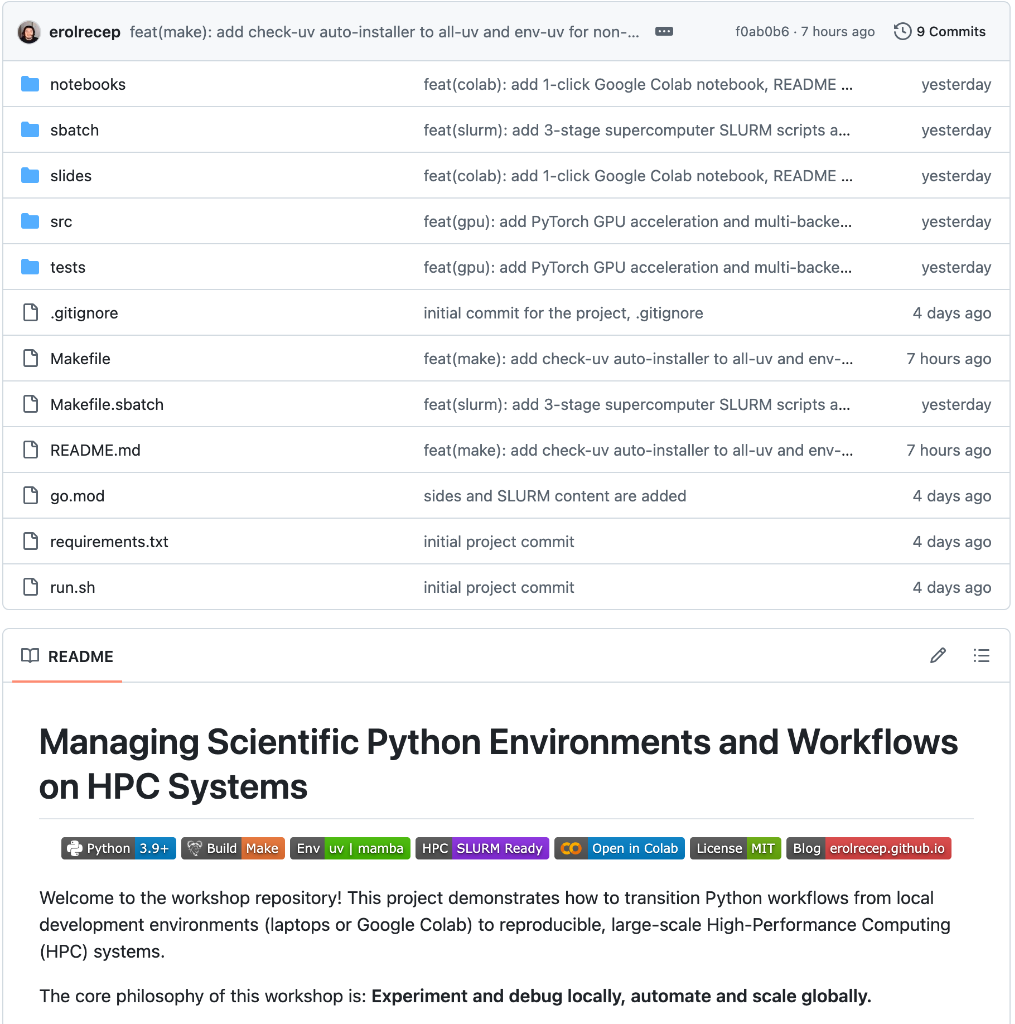
Task: Open the notebooks folder
Action: [88, 84]
